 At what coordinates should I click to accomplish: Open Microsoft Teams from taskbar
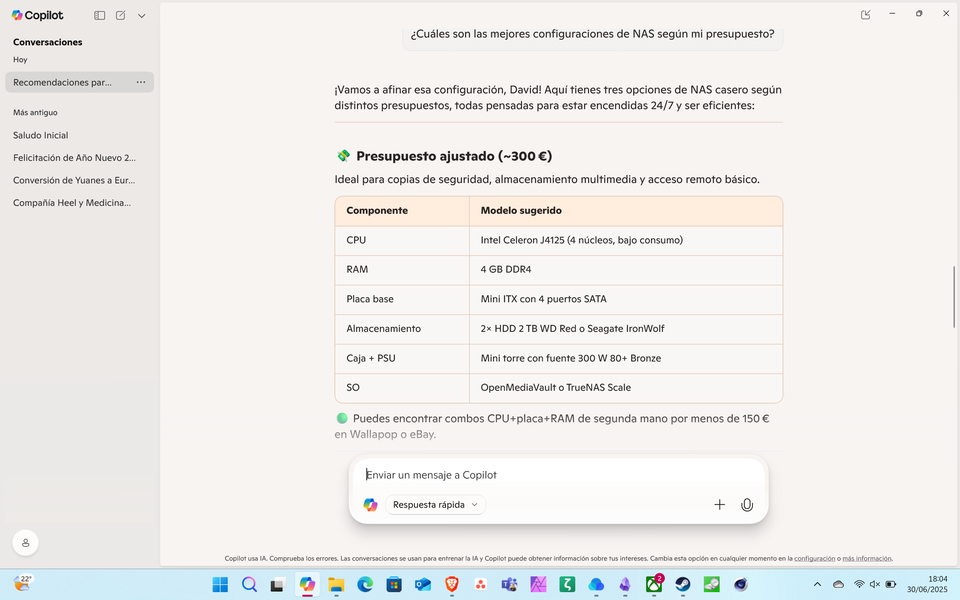click(509, 585)
